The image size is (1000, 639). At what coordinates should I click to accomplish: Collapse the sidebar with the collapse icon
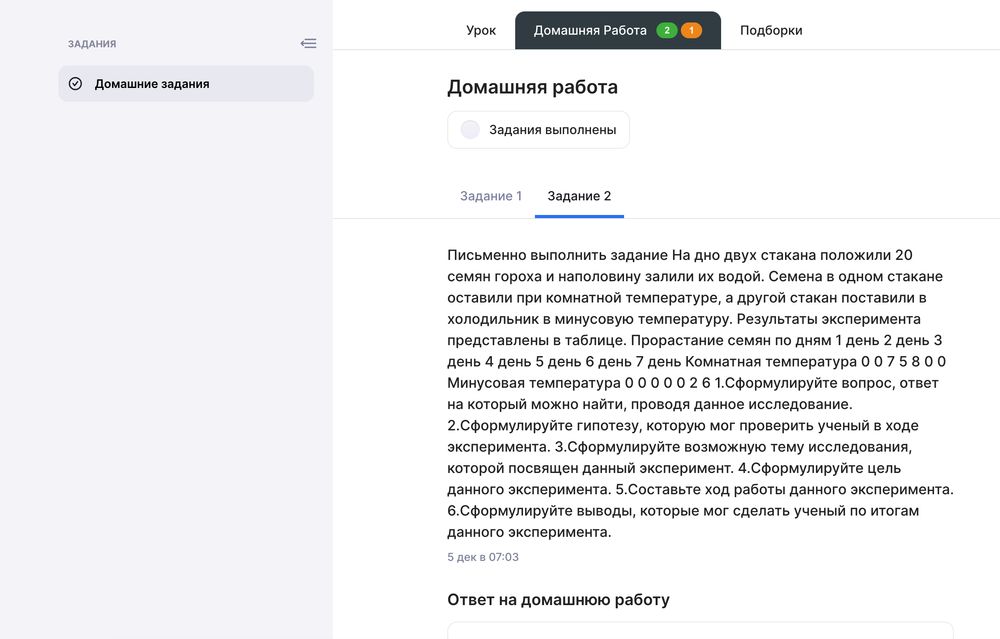point(308,44)
